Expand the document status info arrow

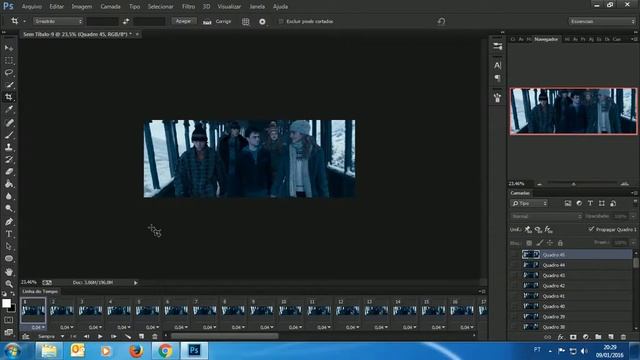pyautogui.click(x=136, y=282)
